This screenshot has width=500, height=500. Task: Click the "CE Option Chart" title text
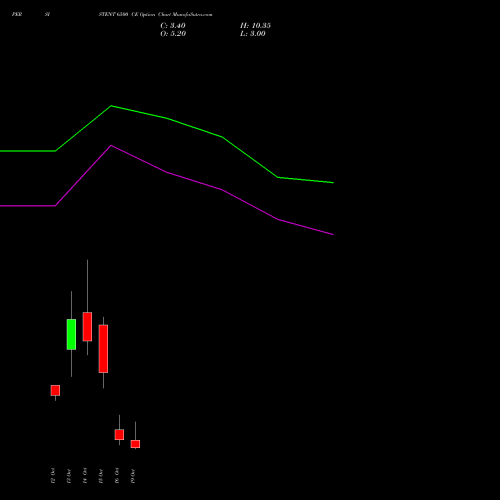pos(151,15)
